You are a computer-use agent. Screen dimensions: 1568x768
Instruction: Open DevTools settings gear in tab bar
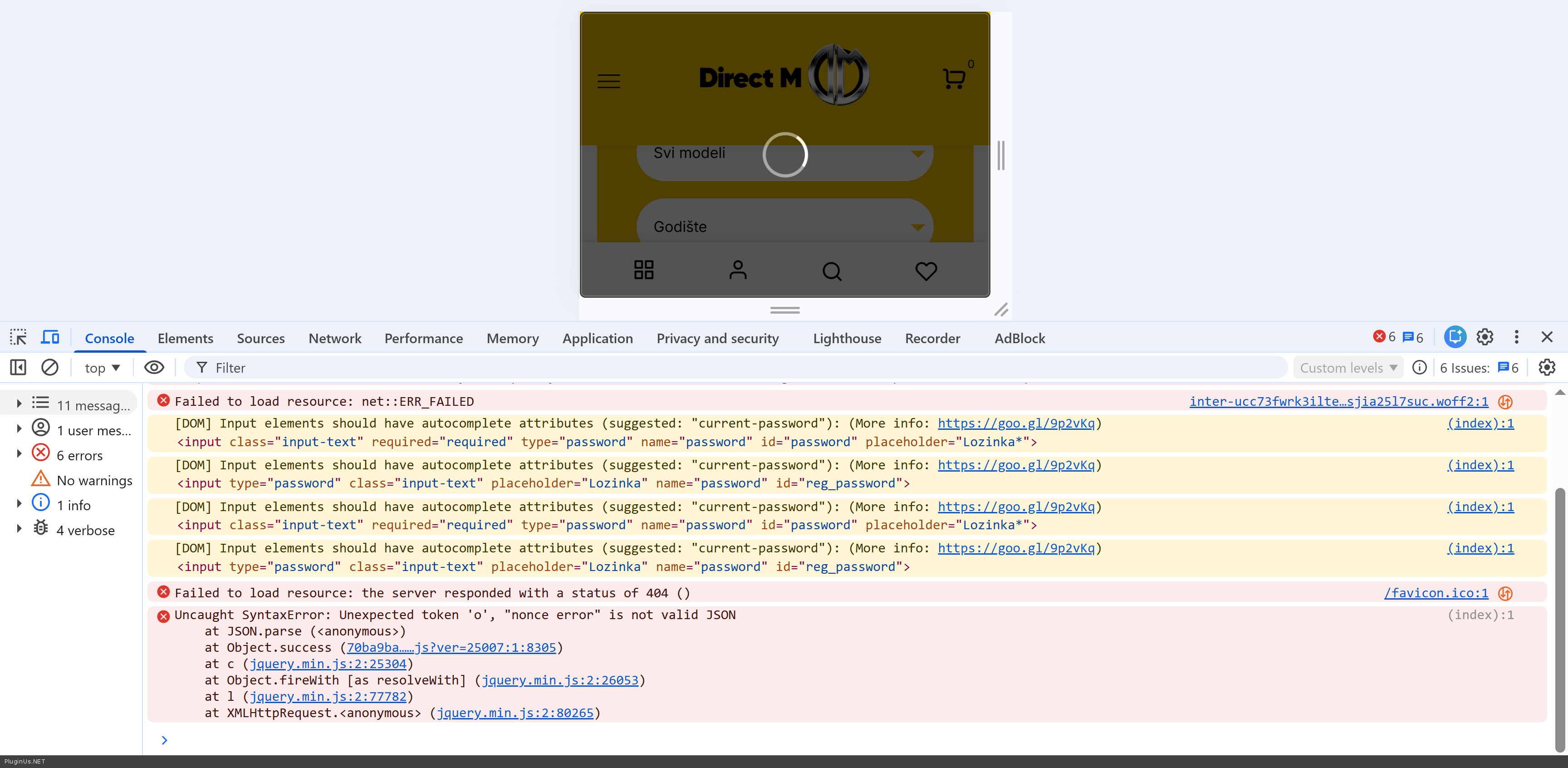[x=1485, y=337]
